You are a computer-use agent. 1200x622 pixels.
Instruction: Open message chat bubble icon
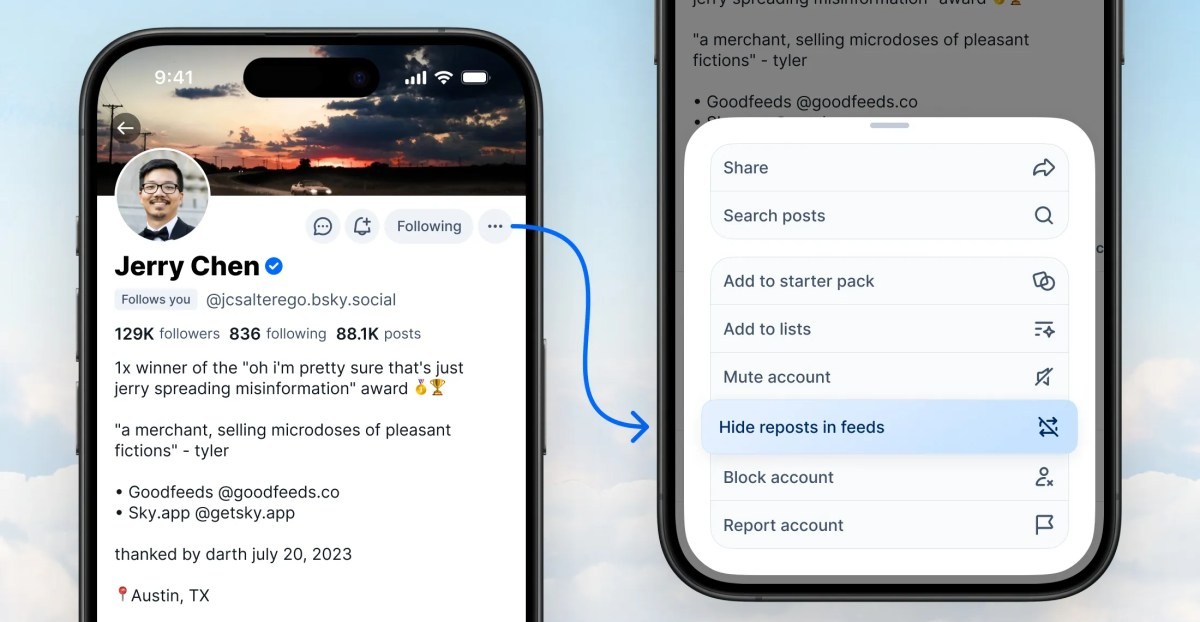point(323,226)
